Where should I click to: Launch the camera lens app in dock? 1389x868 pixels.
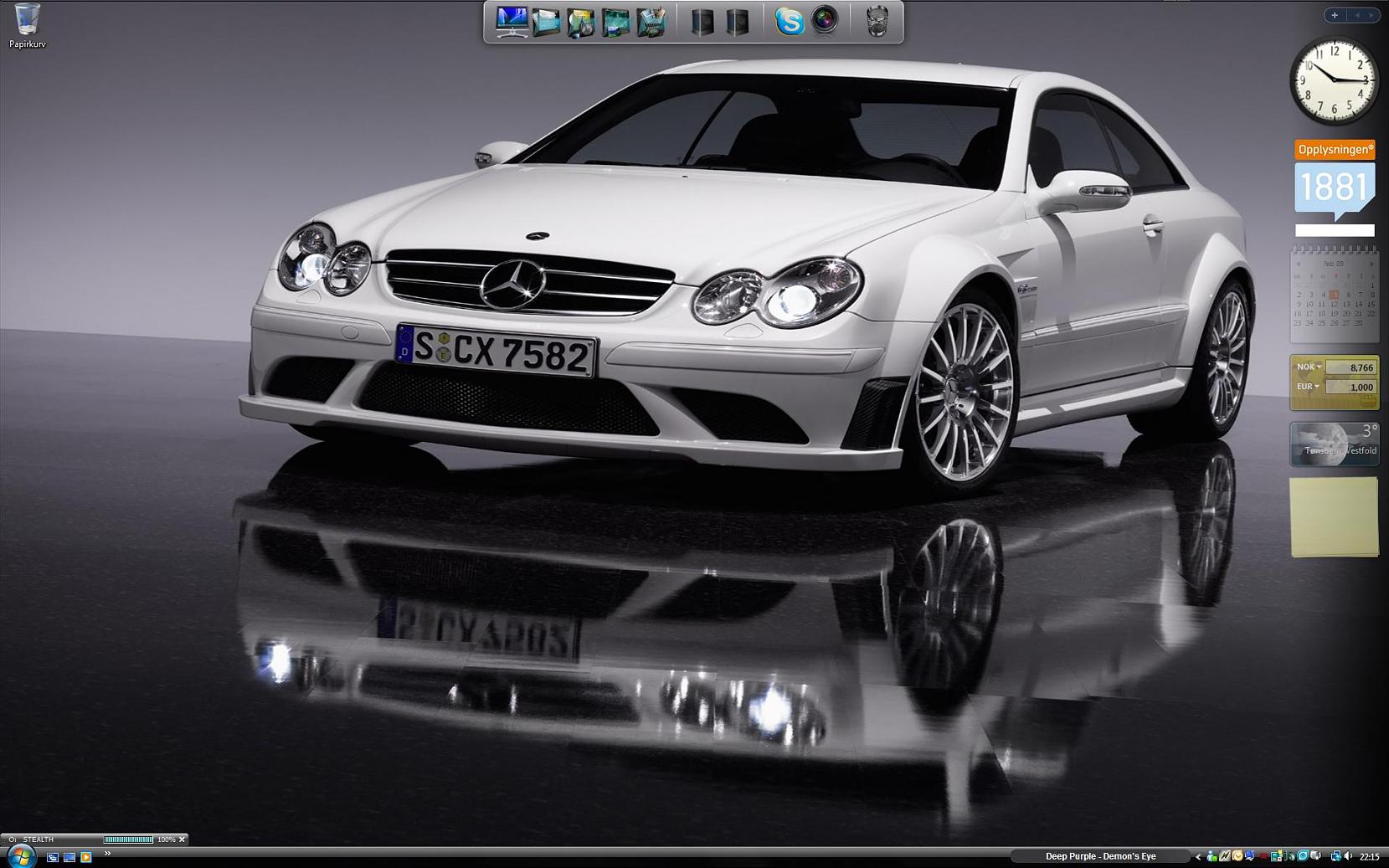tap(825, 20)
